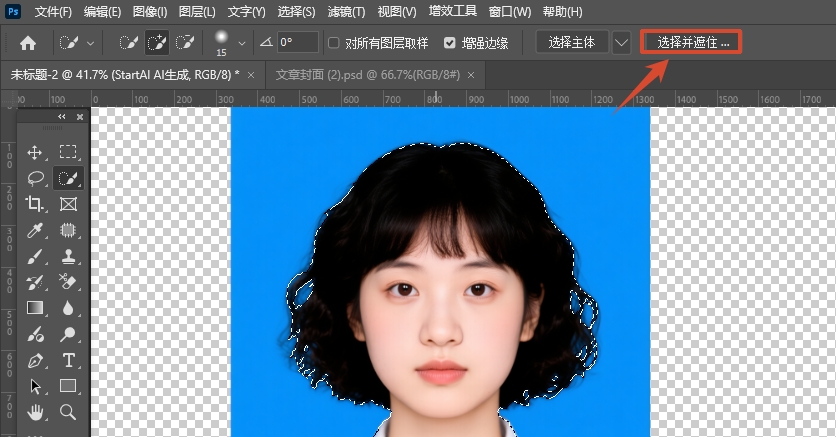
Task: Select the Crop tool
Action: (34, 204)
